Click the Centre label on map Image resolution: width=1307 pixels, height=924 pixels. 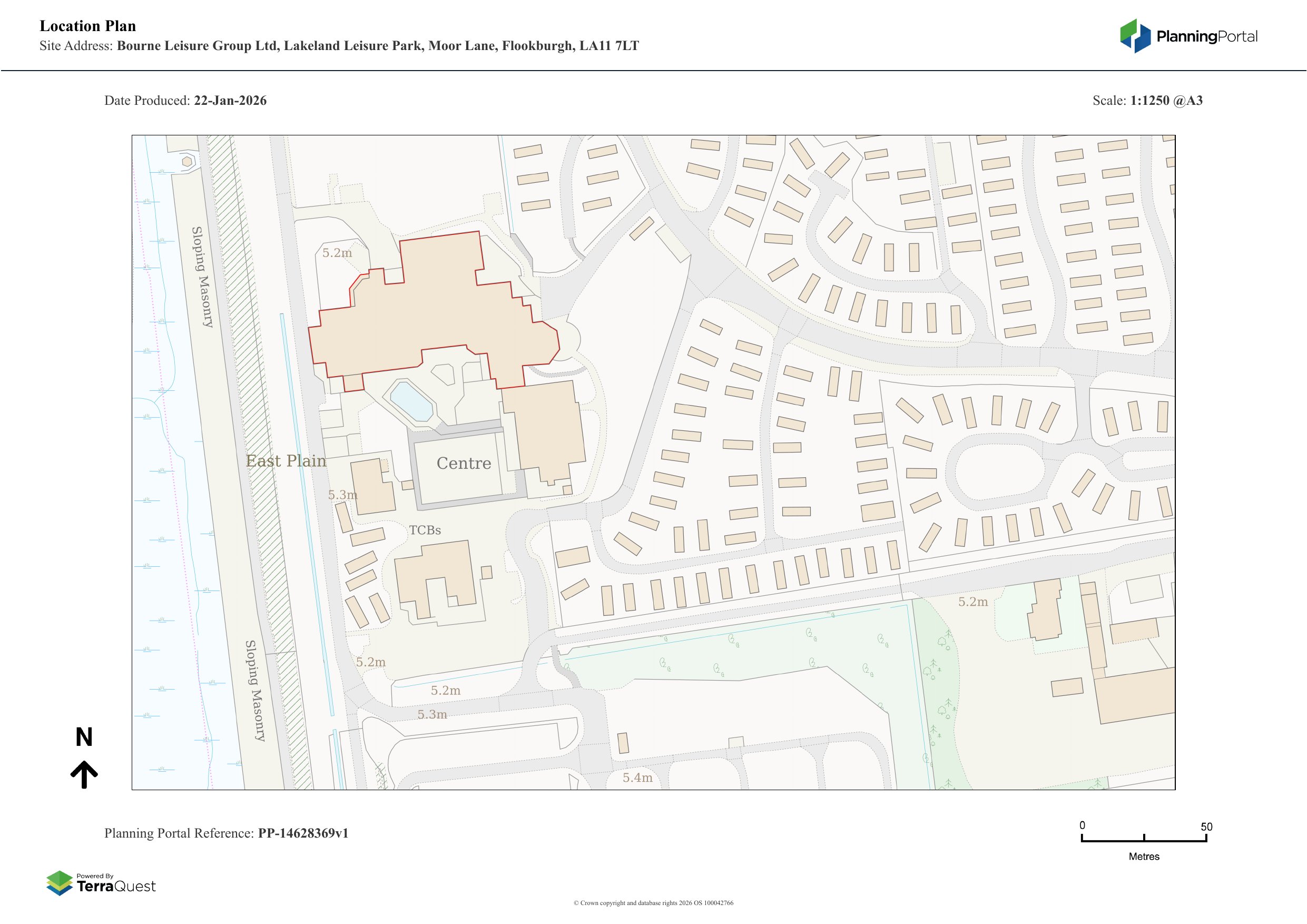pos(464,464)
